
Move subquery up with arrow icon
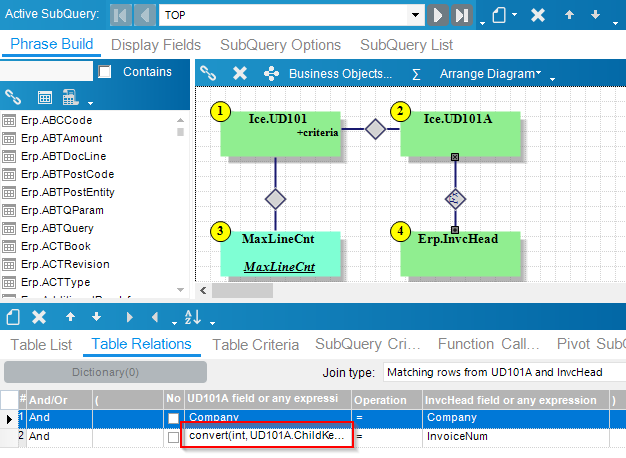(569, 15)
